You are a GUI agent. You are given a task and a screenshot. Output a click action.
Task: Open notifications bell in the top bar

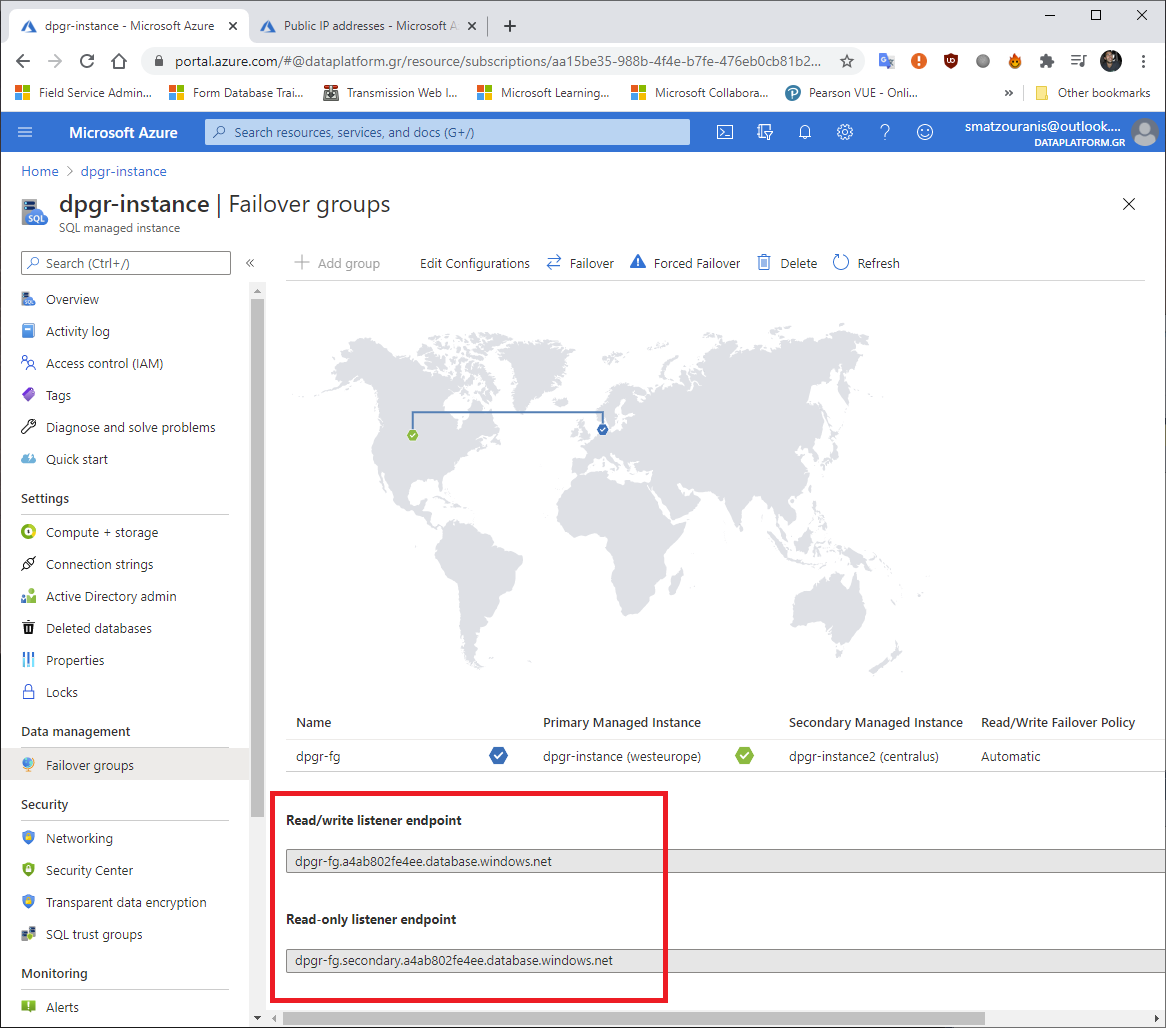[805, 131]
